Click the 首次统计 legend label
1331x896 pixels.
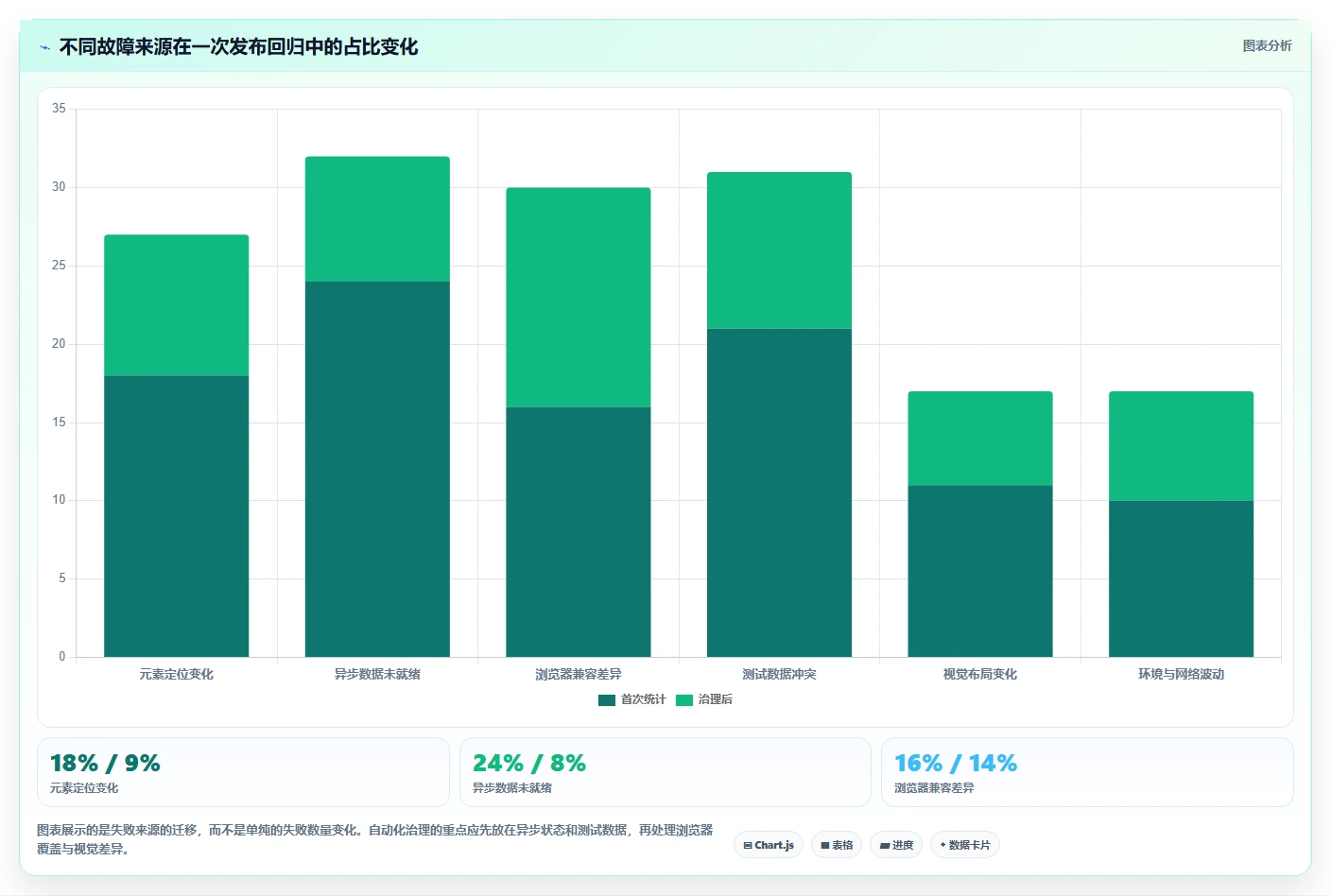coord(643,699)
